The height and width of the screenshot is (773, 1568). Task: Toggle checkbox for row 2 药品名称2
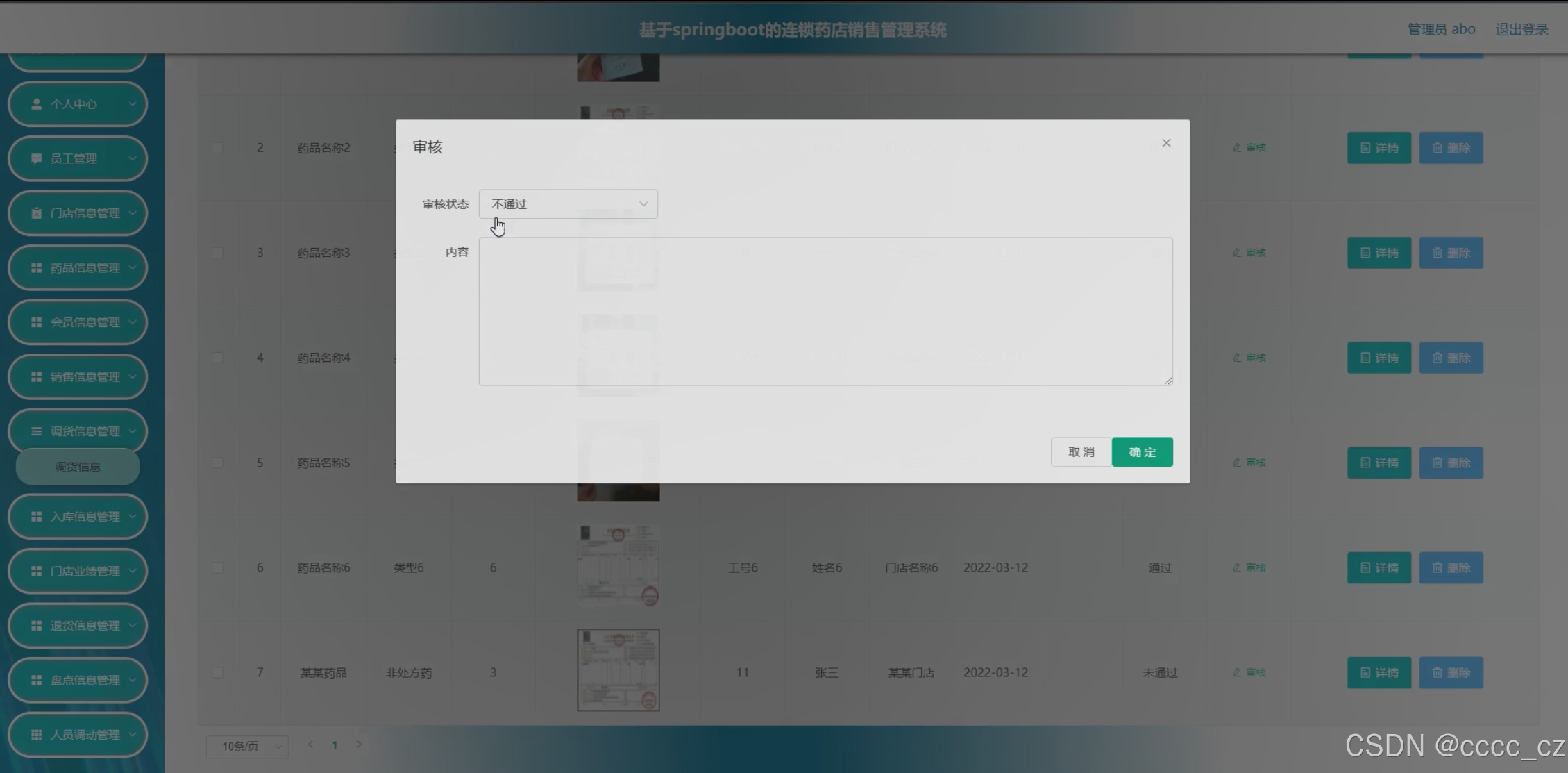(x=217, y=148)
